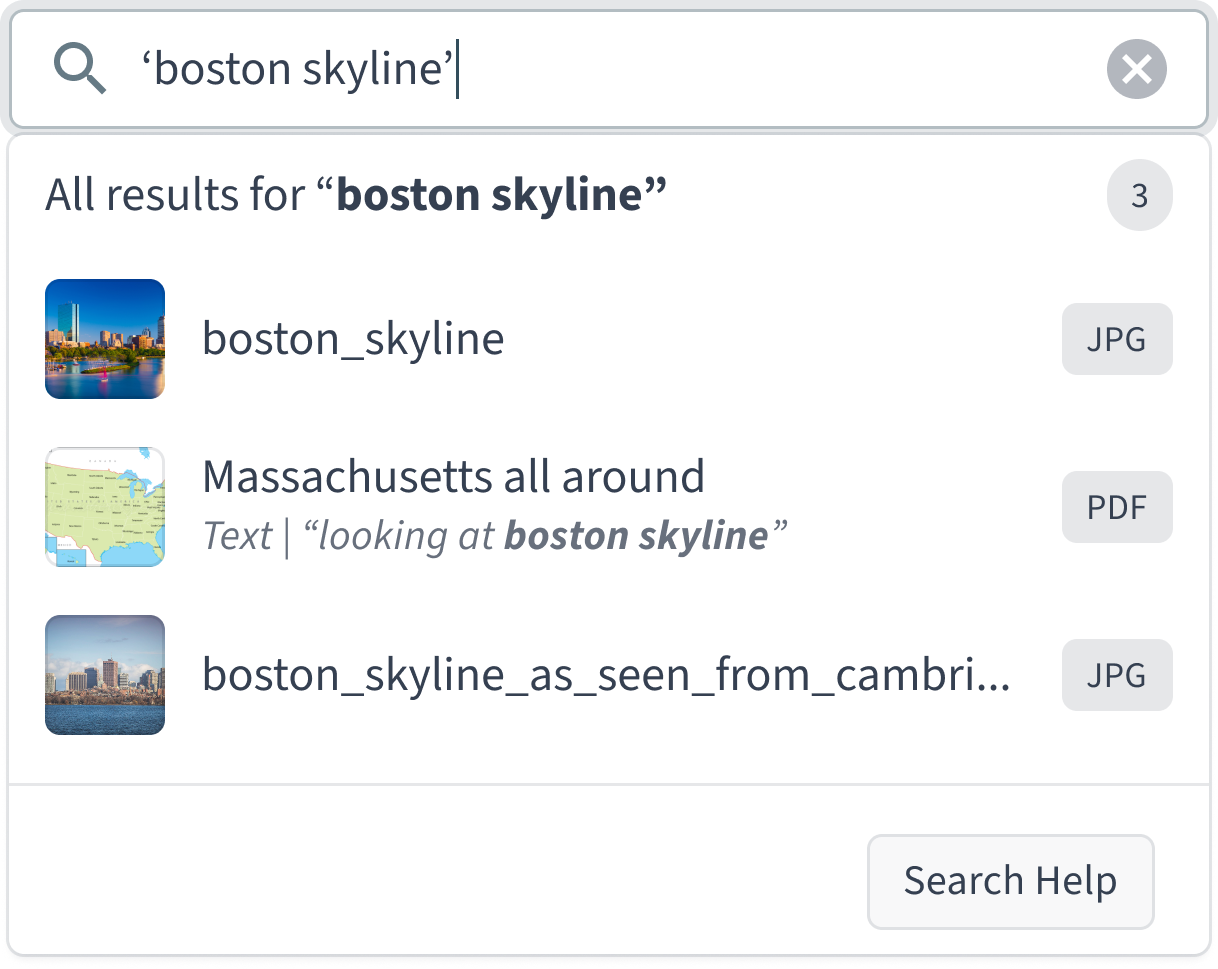Click the magnifying glass search icon

pyautogui.click(x=79, y=70)
